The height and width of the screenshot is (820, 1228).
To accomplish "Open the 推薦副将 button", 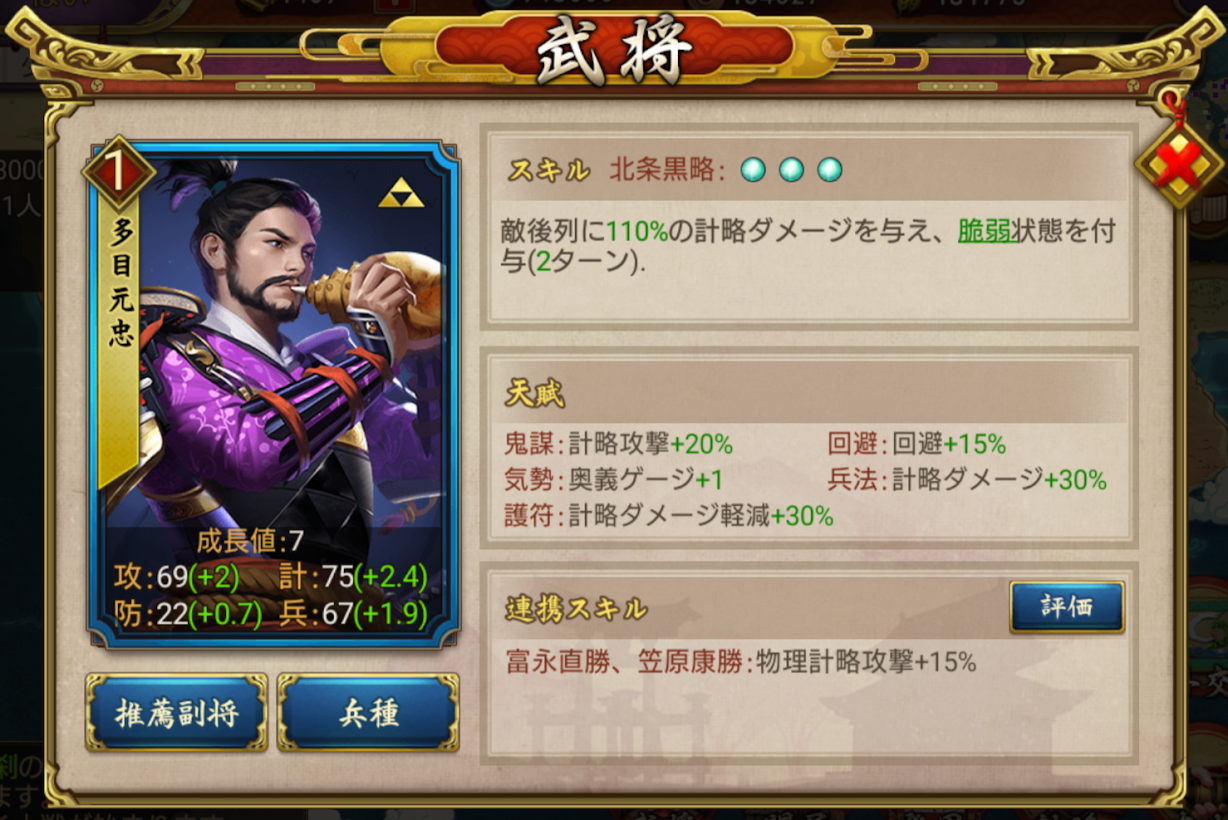I will [176, 713].
